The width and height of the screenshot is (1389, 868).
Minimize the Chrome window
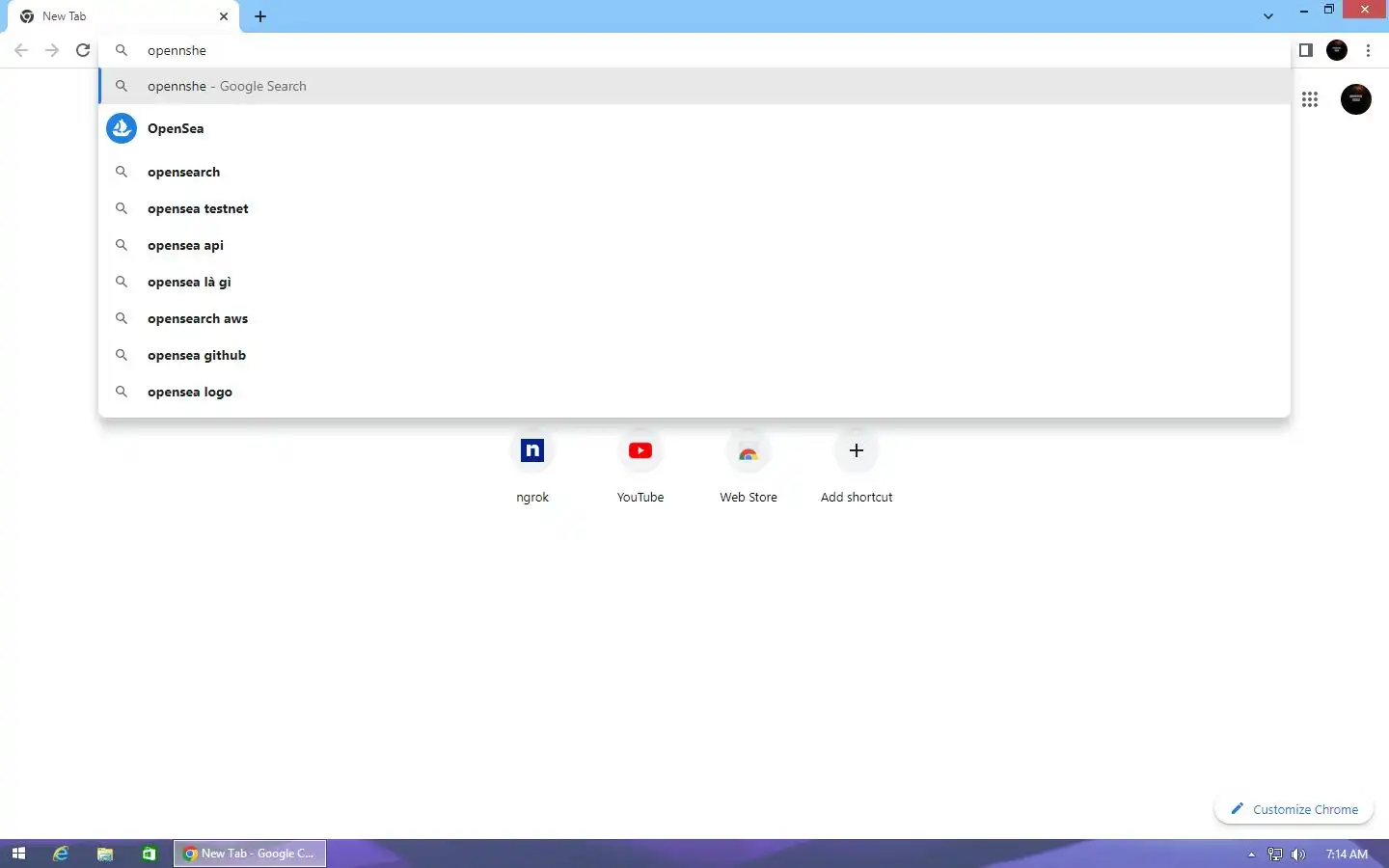(1304, 10)
